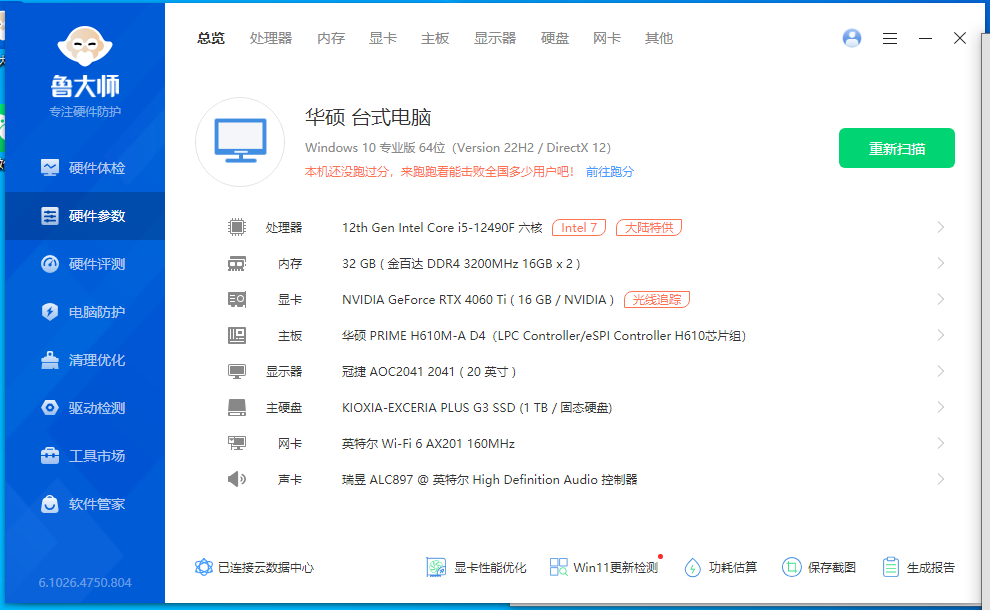Click version number 6.1026.4750.804
The height and width of the screenshot is (610, 990).
[x=85, y=582]
